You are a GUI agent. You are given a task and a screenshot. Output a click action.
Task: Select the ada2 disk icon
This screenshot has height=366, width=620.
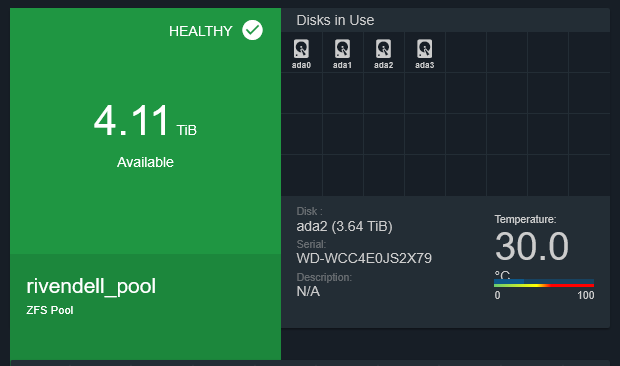click(384, 49)
